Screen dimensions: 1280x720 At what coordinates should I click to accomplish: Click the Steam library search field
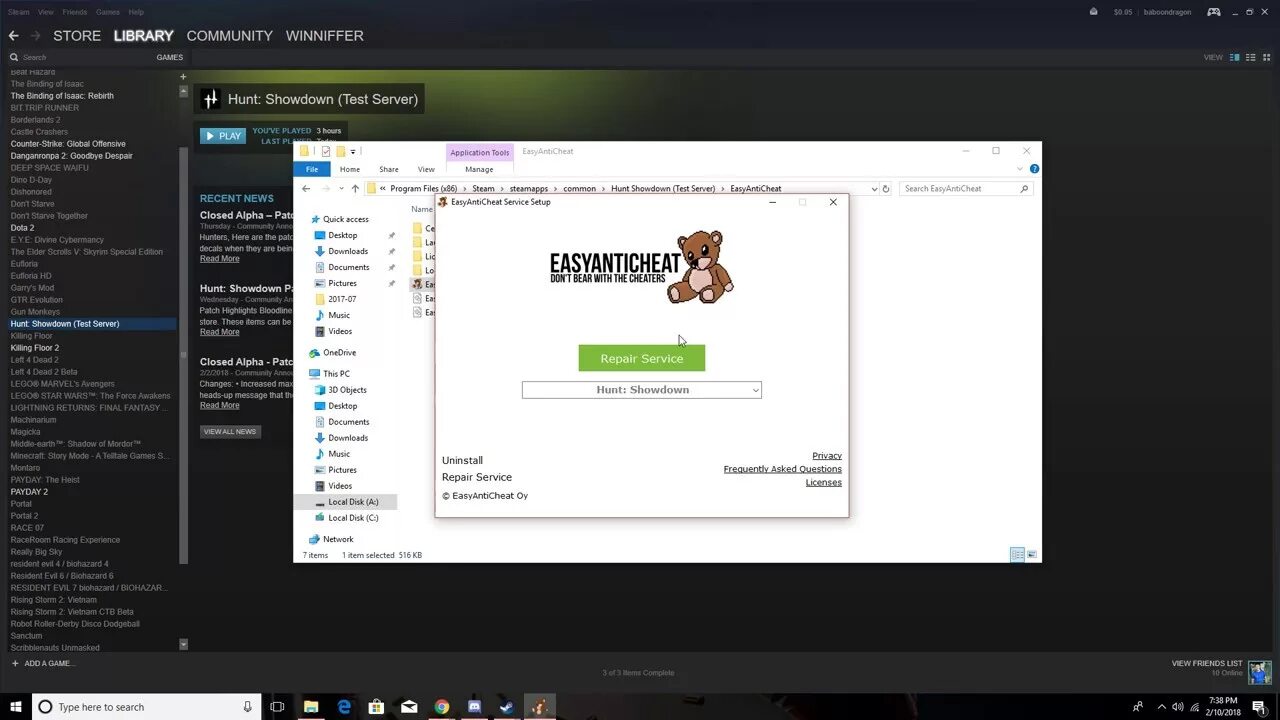tap(80, 57)
